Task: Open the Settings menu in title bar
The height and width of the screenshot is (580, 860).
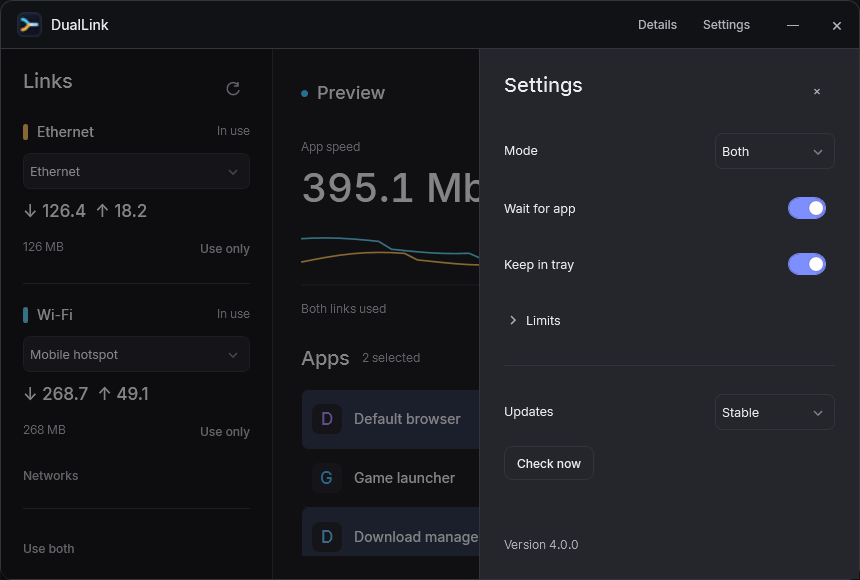Action: 726,25
